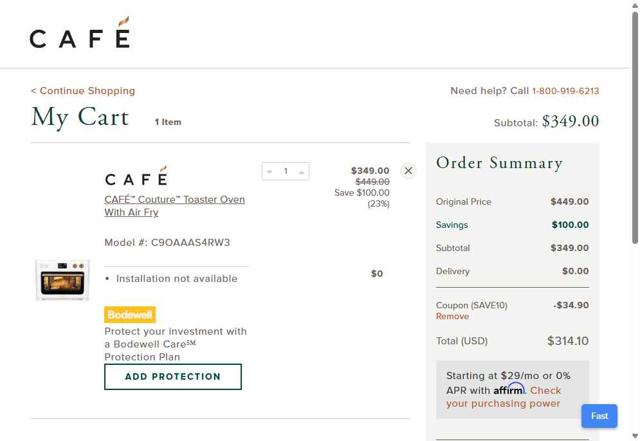Click the Installation not available text

click(177, 278)
